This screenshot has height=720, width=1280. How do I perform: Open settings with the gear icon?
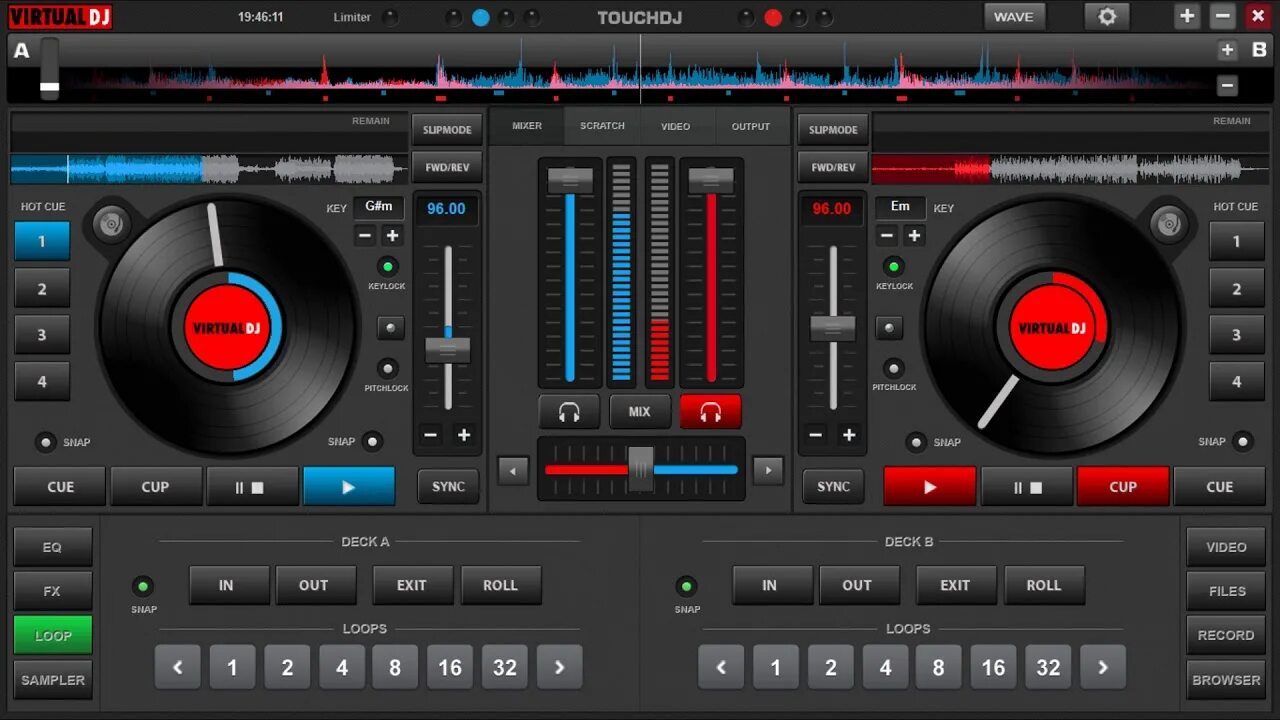pyautogui.click(x=1107, y=16)
